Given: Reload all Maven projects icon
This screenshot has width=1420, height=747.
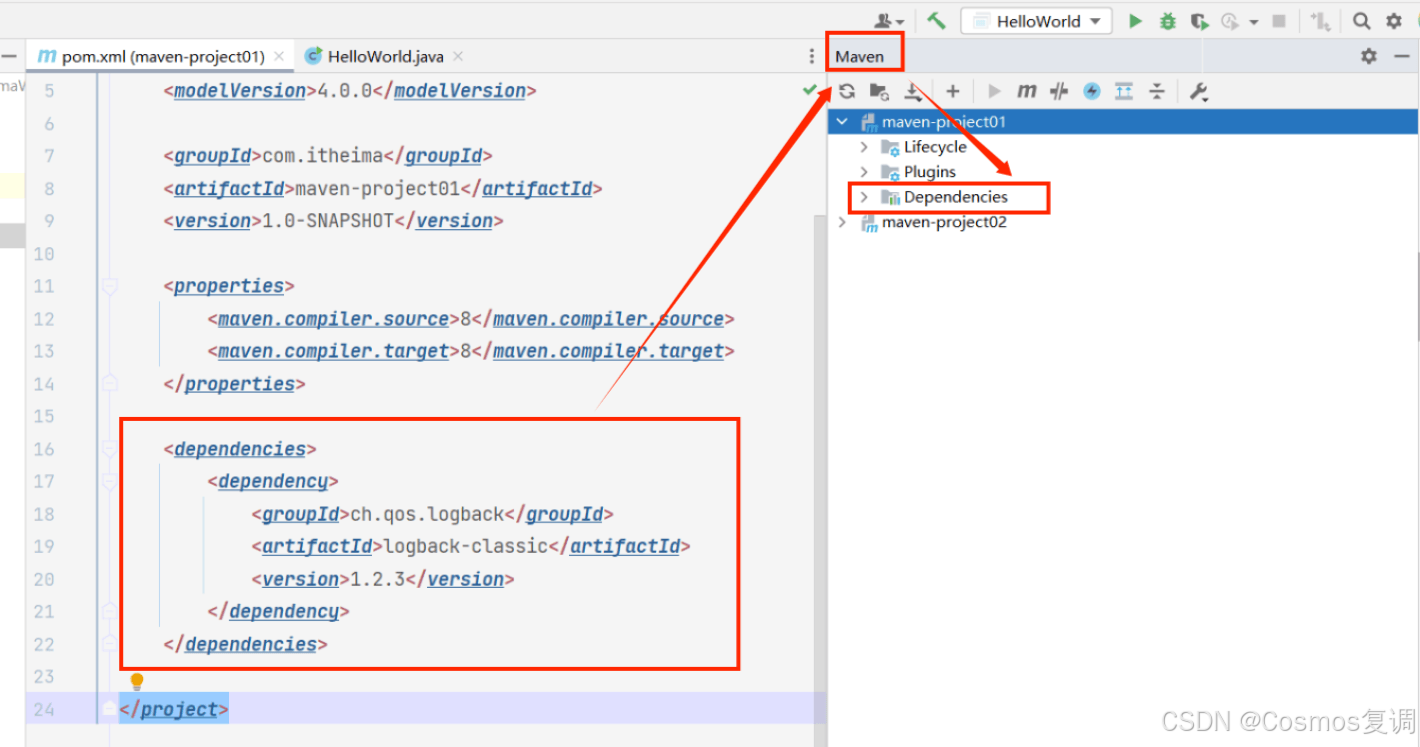Looking at the screenshot, I should click(847, 91).
